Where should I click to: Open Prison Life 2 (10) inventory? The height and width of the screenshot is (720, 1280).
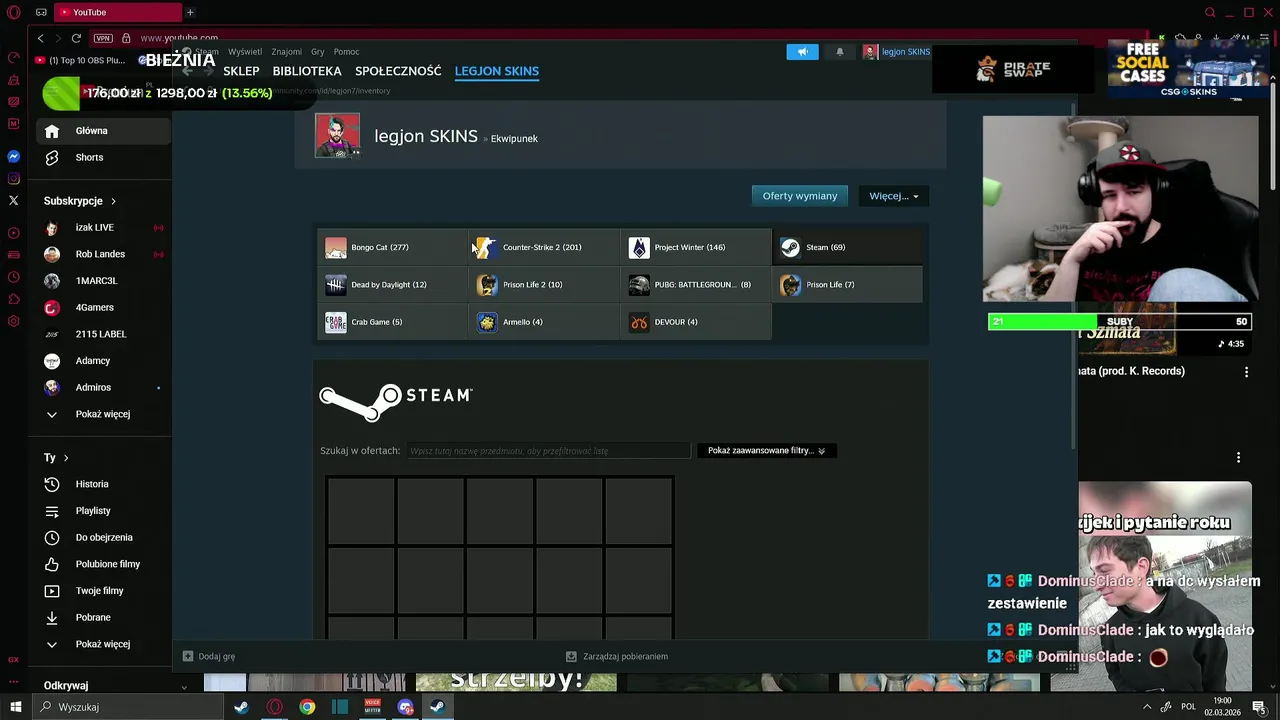coord(544,285)
